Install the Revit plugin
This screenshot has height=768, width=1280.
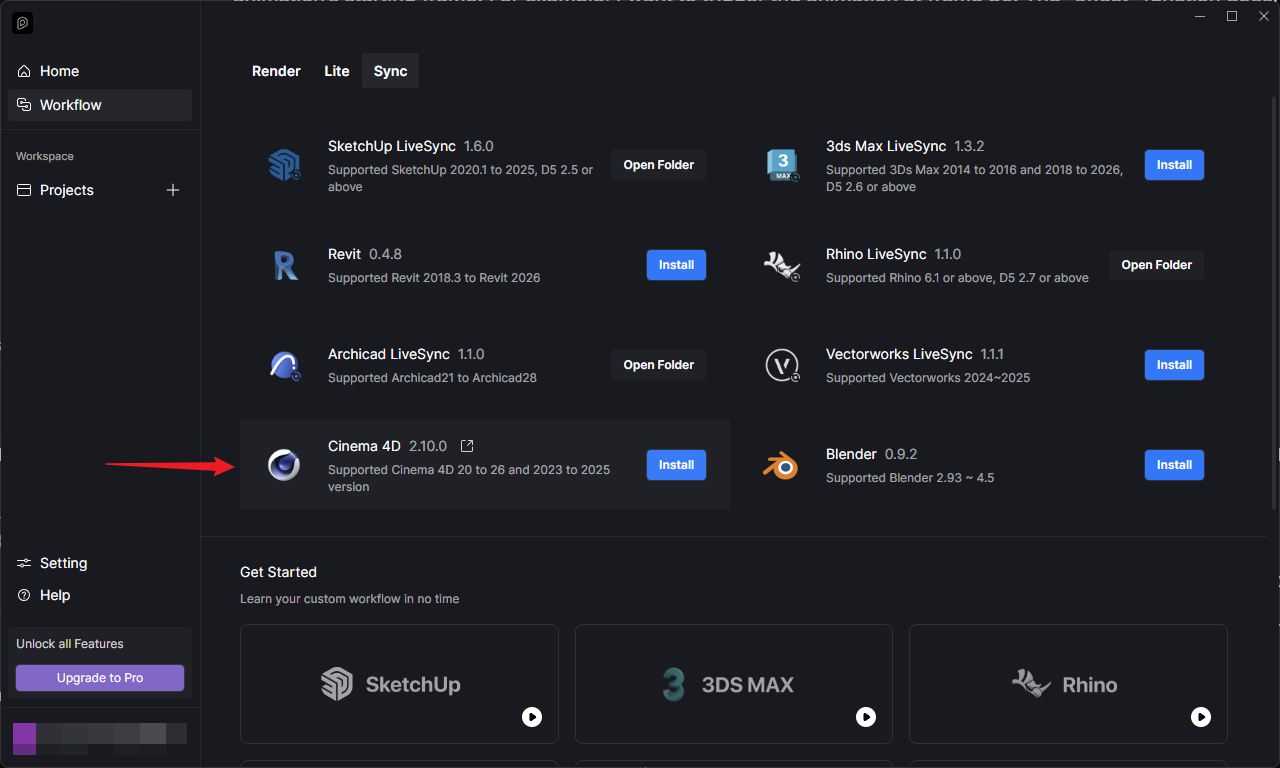tap(676, 265)
